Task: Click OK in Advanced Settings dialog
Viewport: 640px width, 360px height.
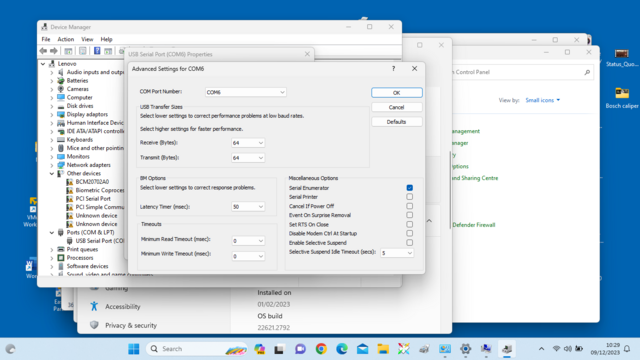Action: (396, 93)
